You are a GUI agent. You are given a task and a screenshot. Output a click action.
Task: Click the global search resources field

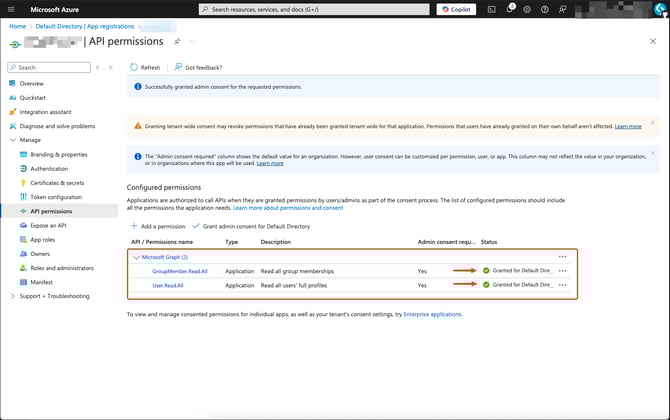point(315,9)
